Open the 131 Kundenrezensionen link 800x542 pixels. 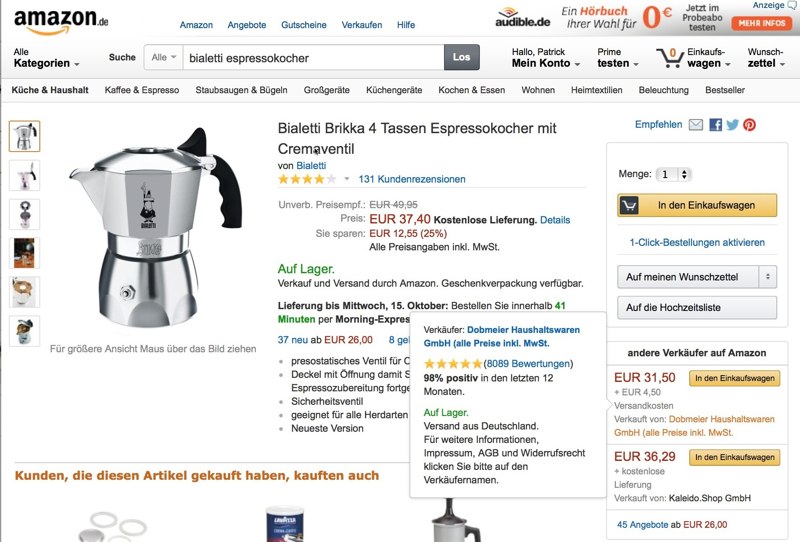412,179
